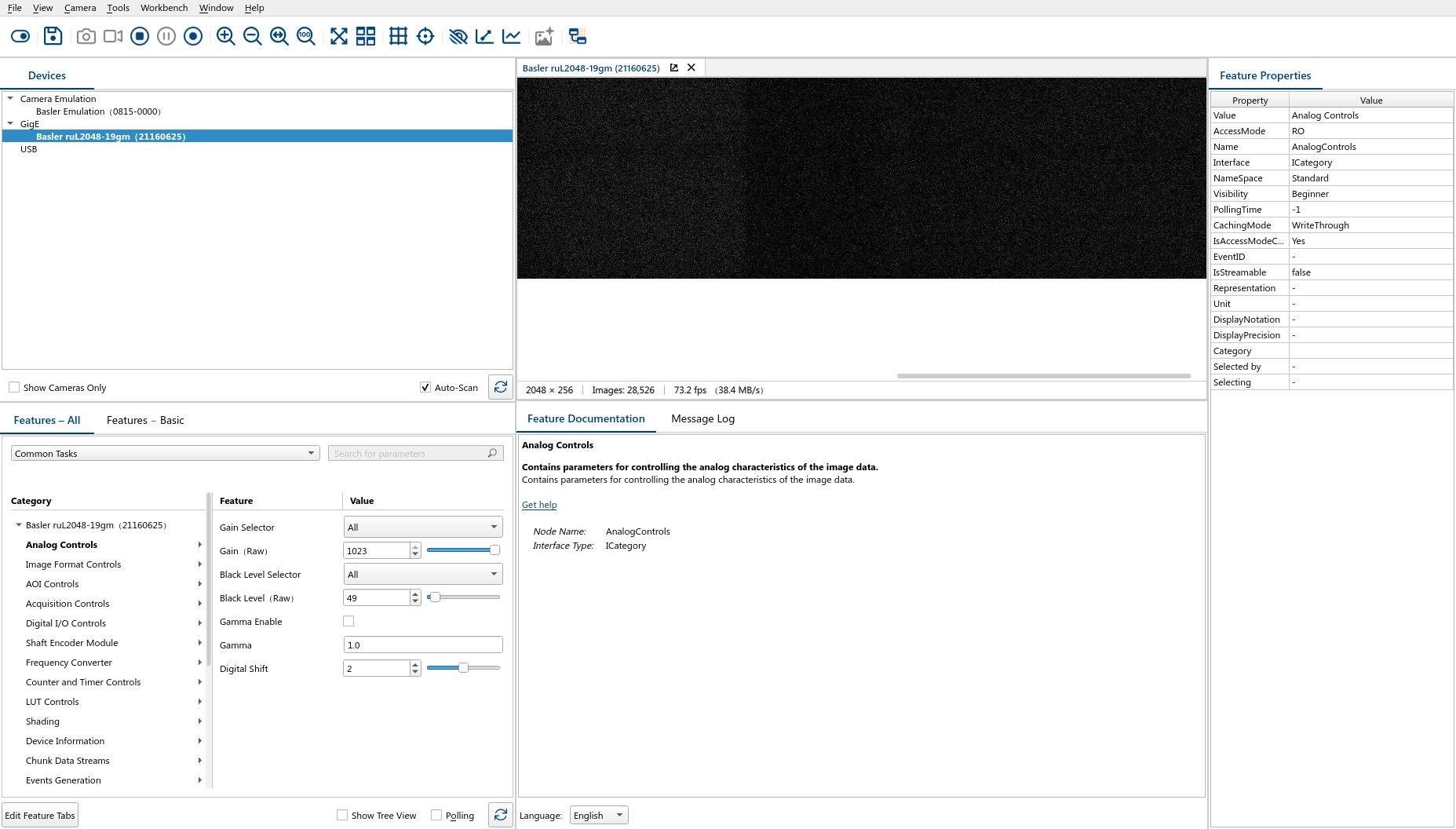The image size is (1456, 829).
Task: Enable the Gamma Enable checkbox
Action: coord(348,621)
